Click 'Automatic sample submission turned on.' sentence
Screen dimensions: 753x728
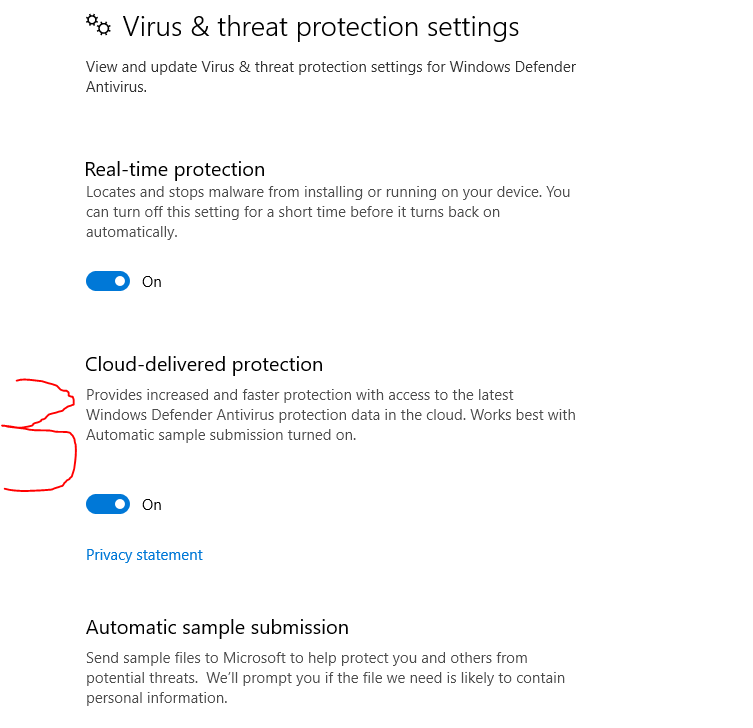tap(221, 435)
